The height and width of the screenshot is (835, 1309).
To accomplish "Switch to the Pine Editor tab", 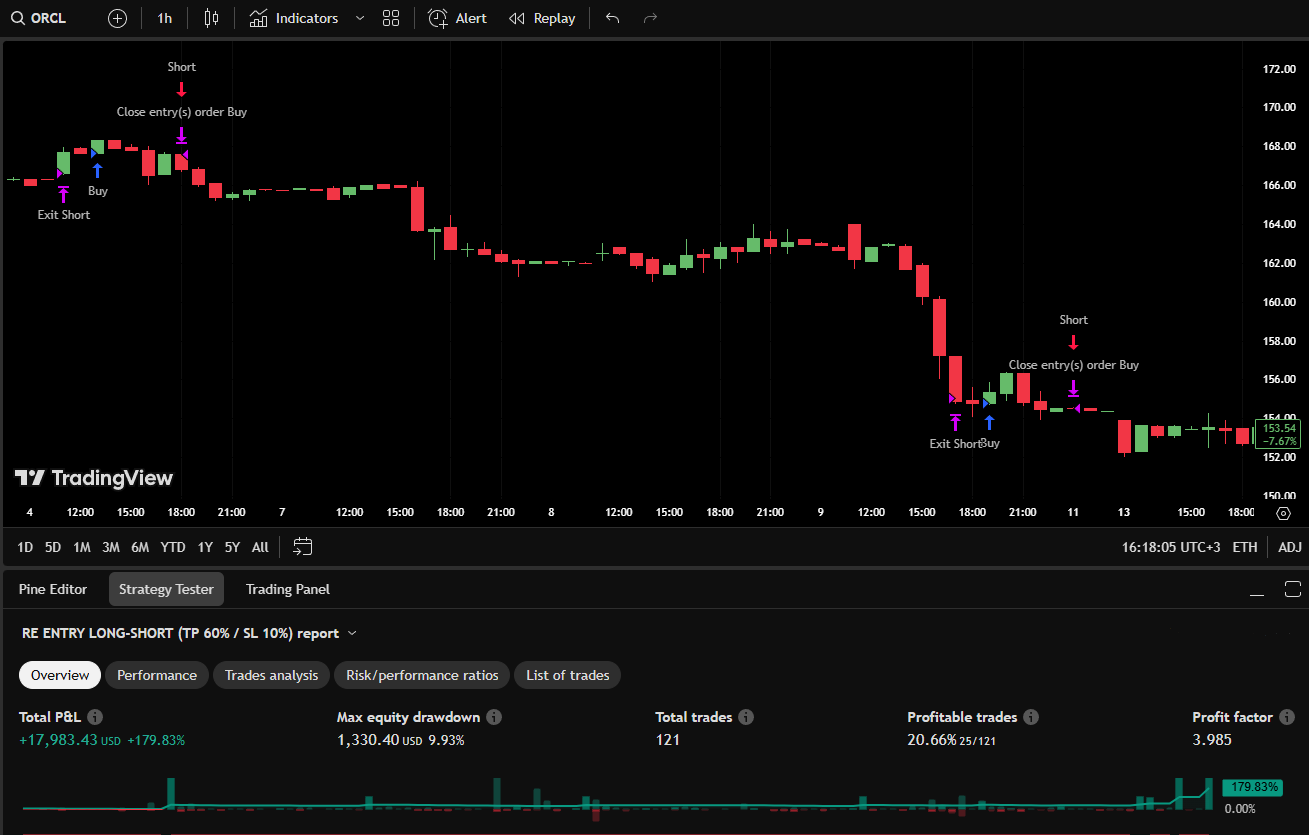I will [x=53, y=589].
